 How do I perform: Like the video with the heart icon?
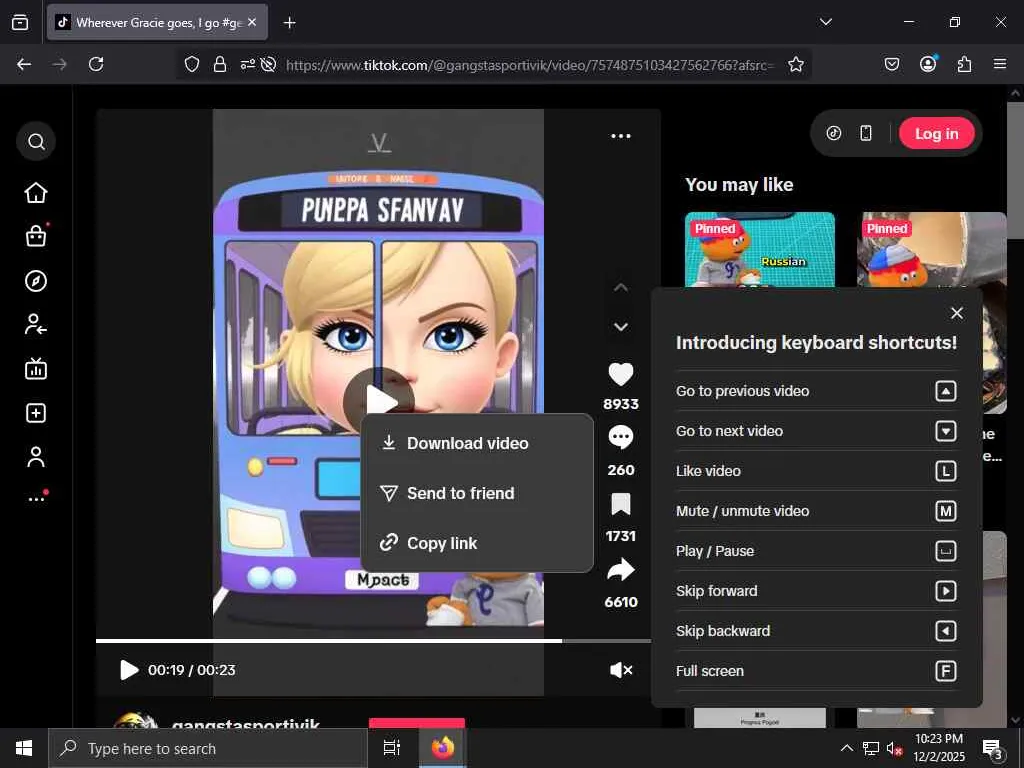click(621, 374)
